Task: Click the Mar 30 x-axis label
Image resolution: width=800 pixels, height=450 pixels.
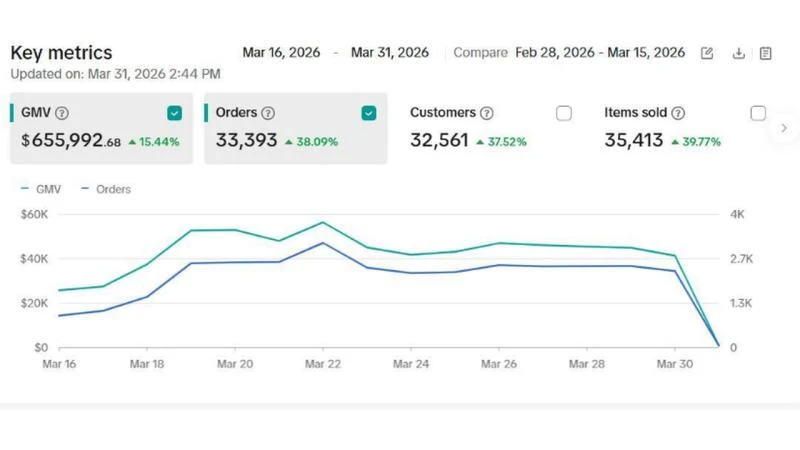Action: coord(674,364)
